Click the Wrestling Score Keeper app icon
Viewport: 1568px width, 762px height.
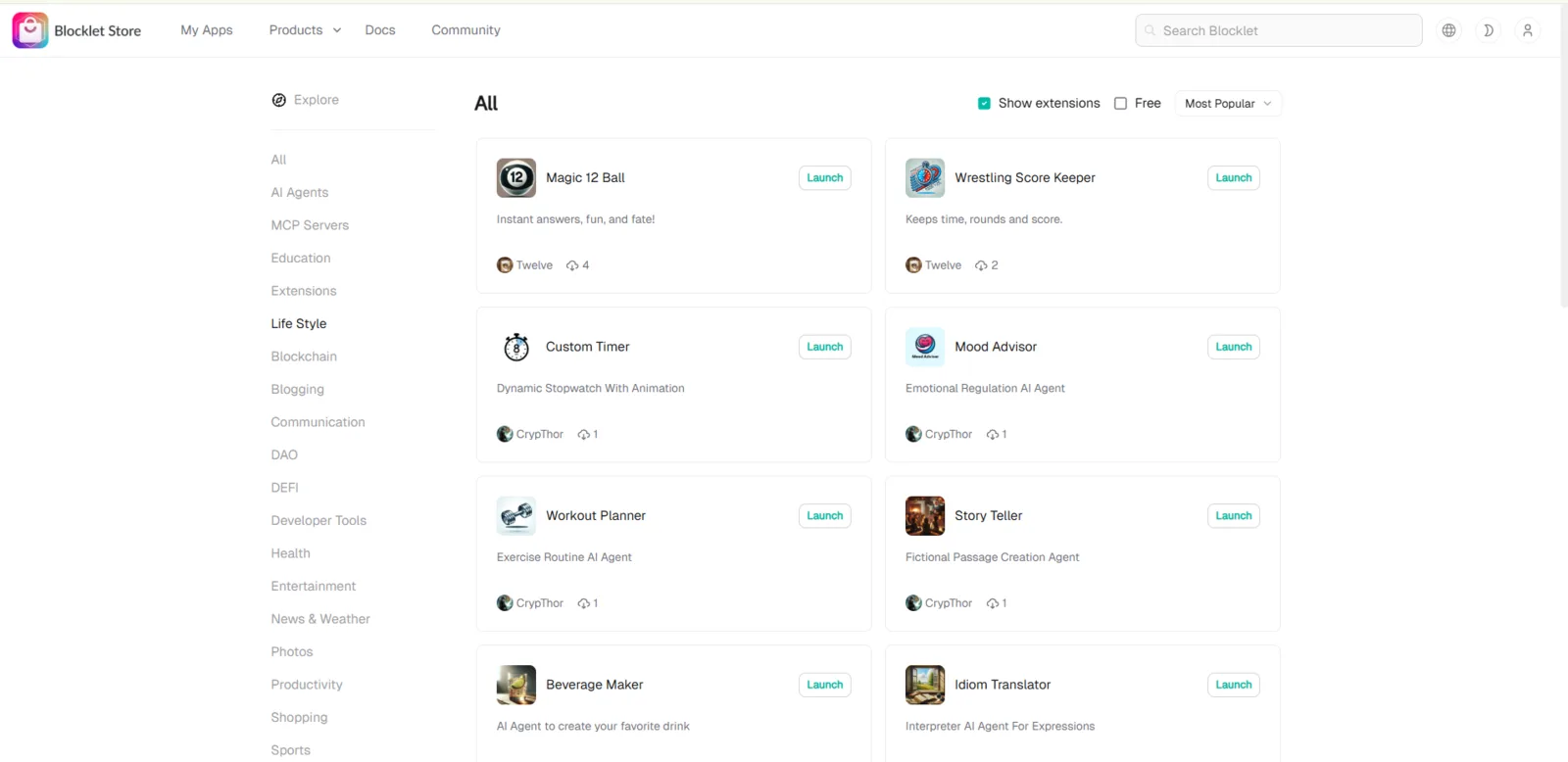(925, 178)
